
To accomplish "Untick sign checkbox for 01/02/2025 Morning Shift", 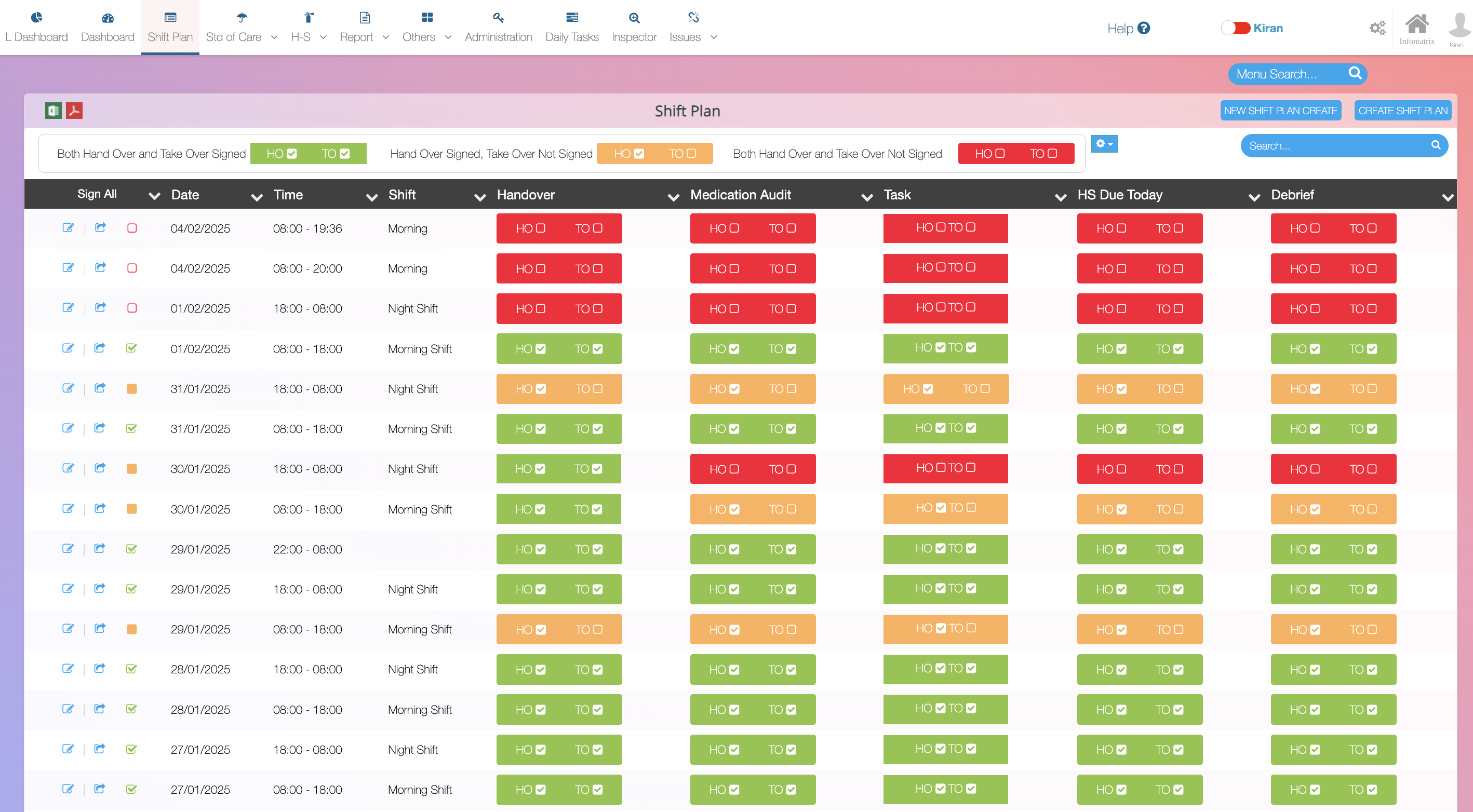I will click(x=131, y=348).
